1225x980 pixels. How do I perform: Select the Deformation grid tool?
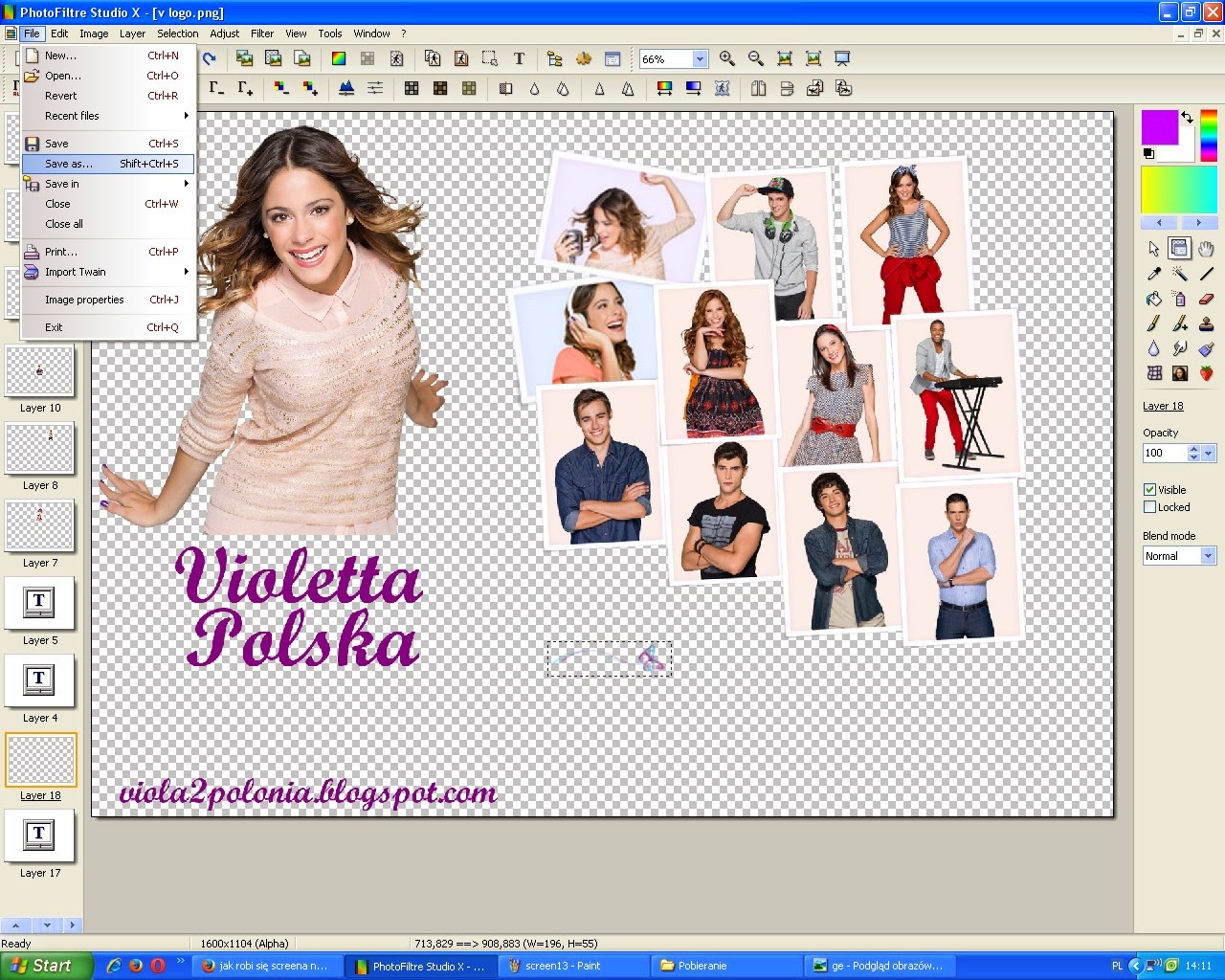[1154, 373]
